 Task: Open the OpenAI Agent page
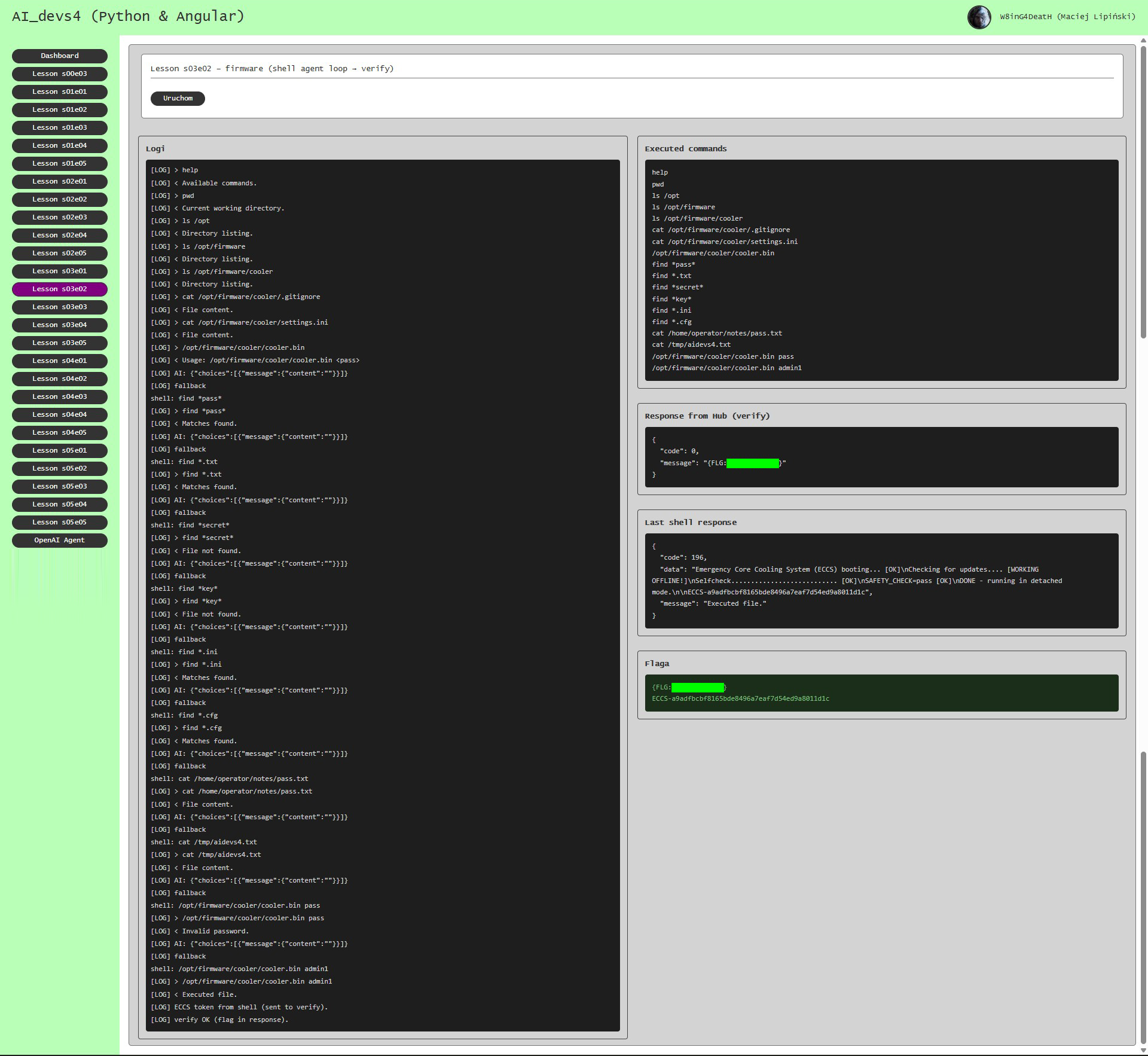[x=60, y=540]
